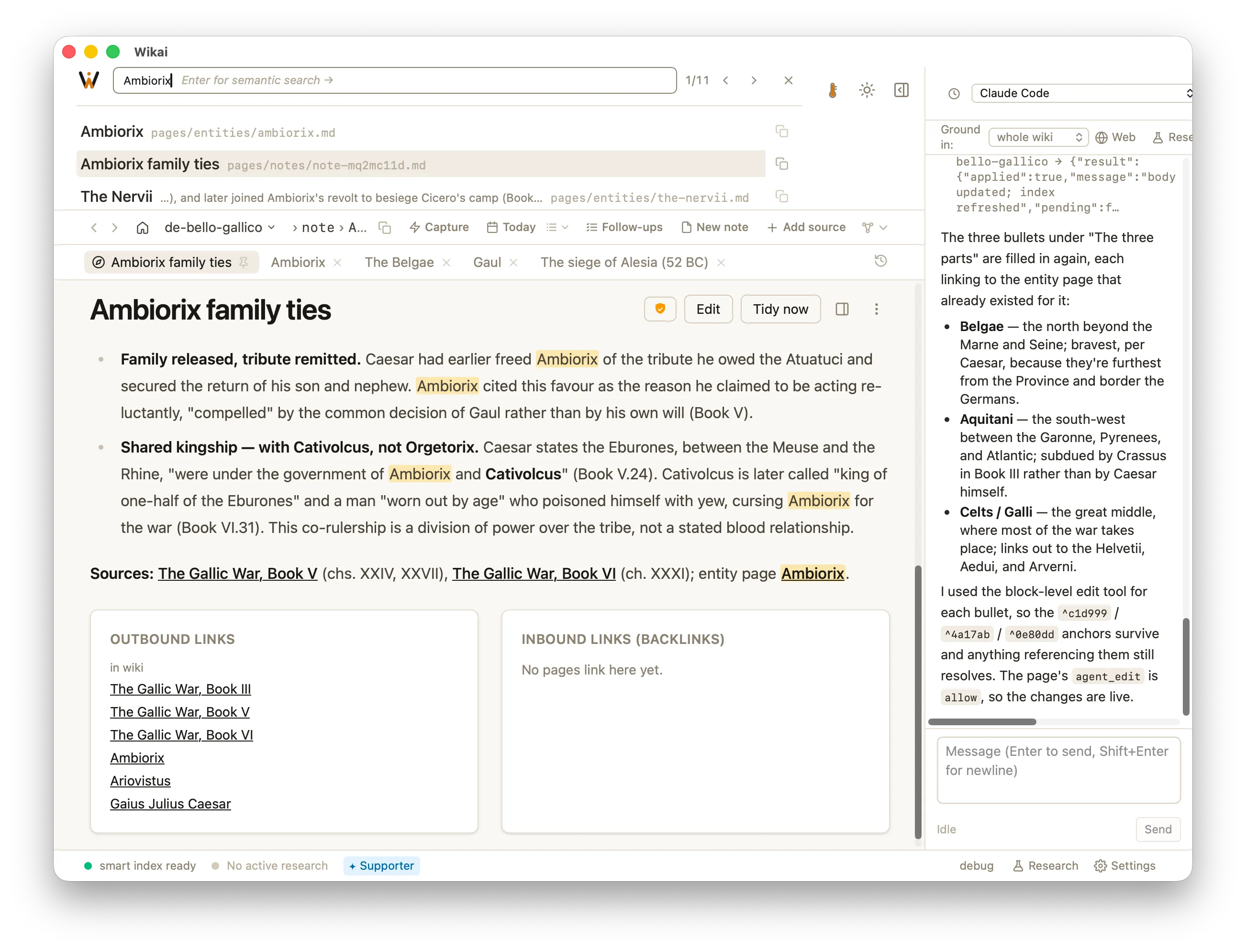Toggle the split view panel icon
The width and height of the screenshot is (1246, 952).
click(842, 309)
